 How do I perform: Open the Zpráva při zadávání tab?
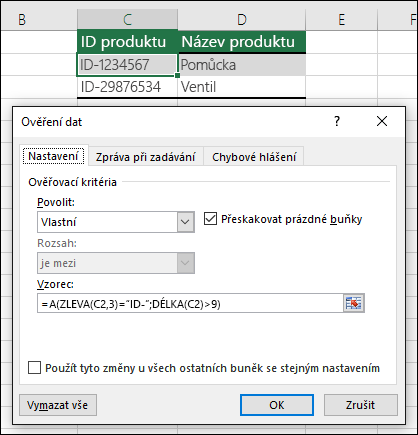tap(146, 157)
